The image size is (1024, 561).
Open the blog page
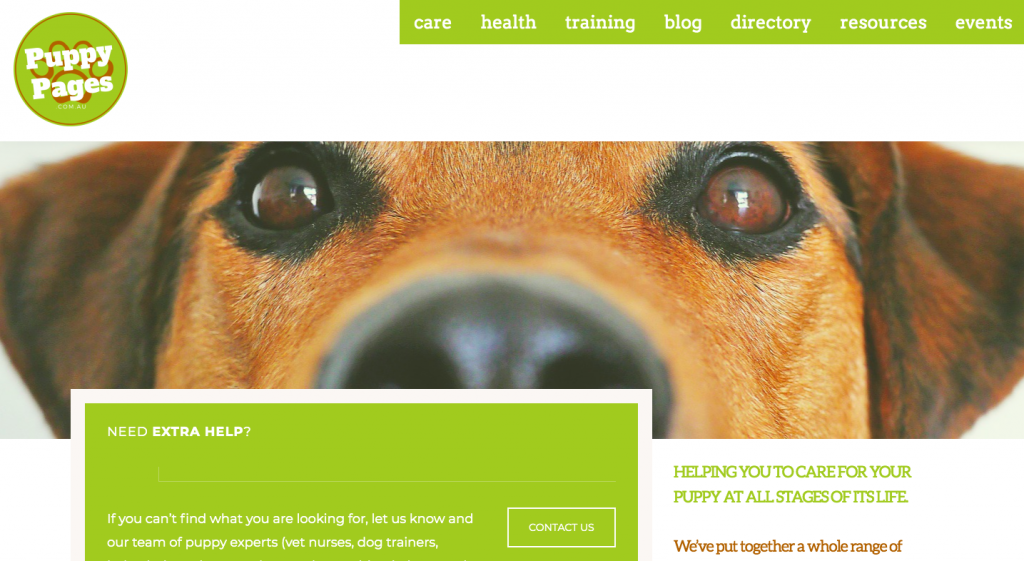pos(682,23)
